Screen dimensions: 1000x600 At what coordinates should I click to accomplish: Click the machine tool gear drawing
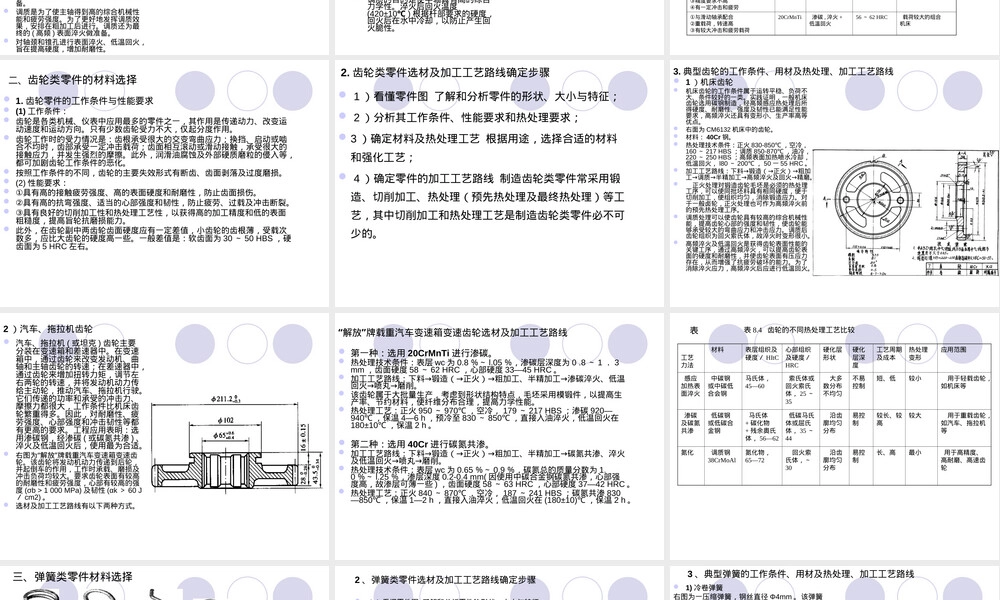[x=905, y=212]
